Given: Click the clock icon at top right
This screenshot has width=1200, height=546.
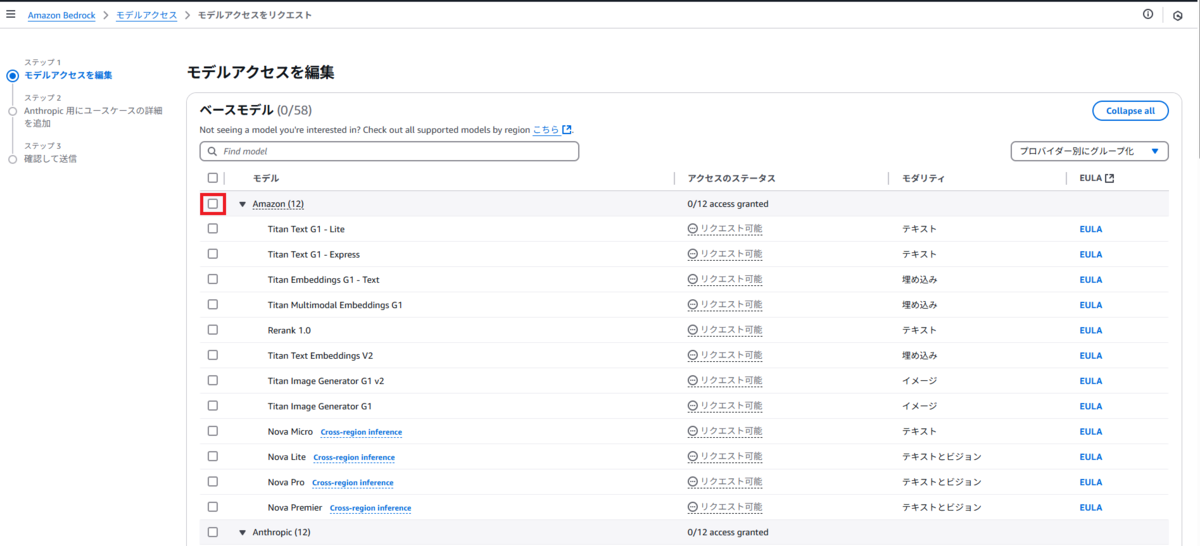Looking at the screenshot, I should (1178, 16).
